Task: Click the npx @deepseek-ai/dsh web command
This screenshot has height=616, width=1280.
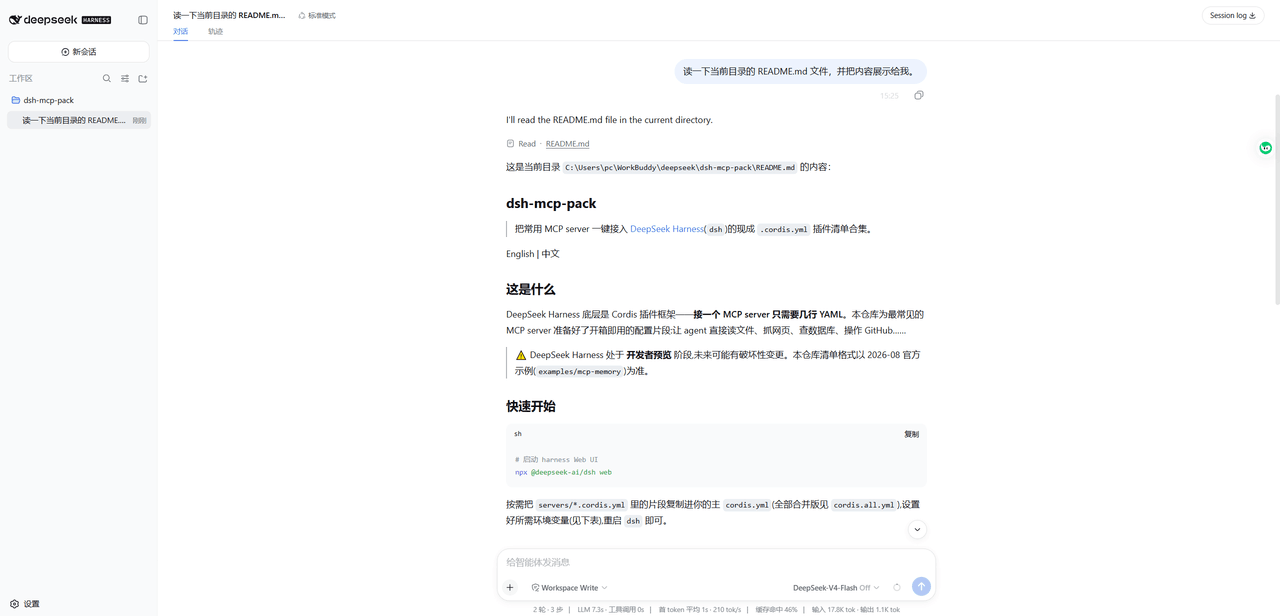Action: [563, 472]
